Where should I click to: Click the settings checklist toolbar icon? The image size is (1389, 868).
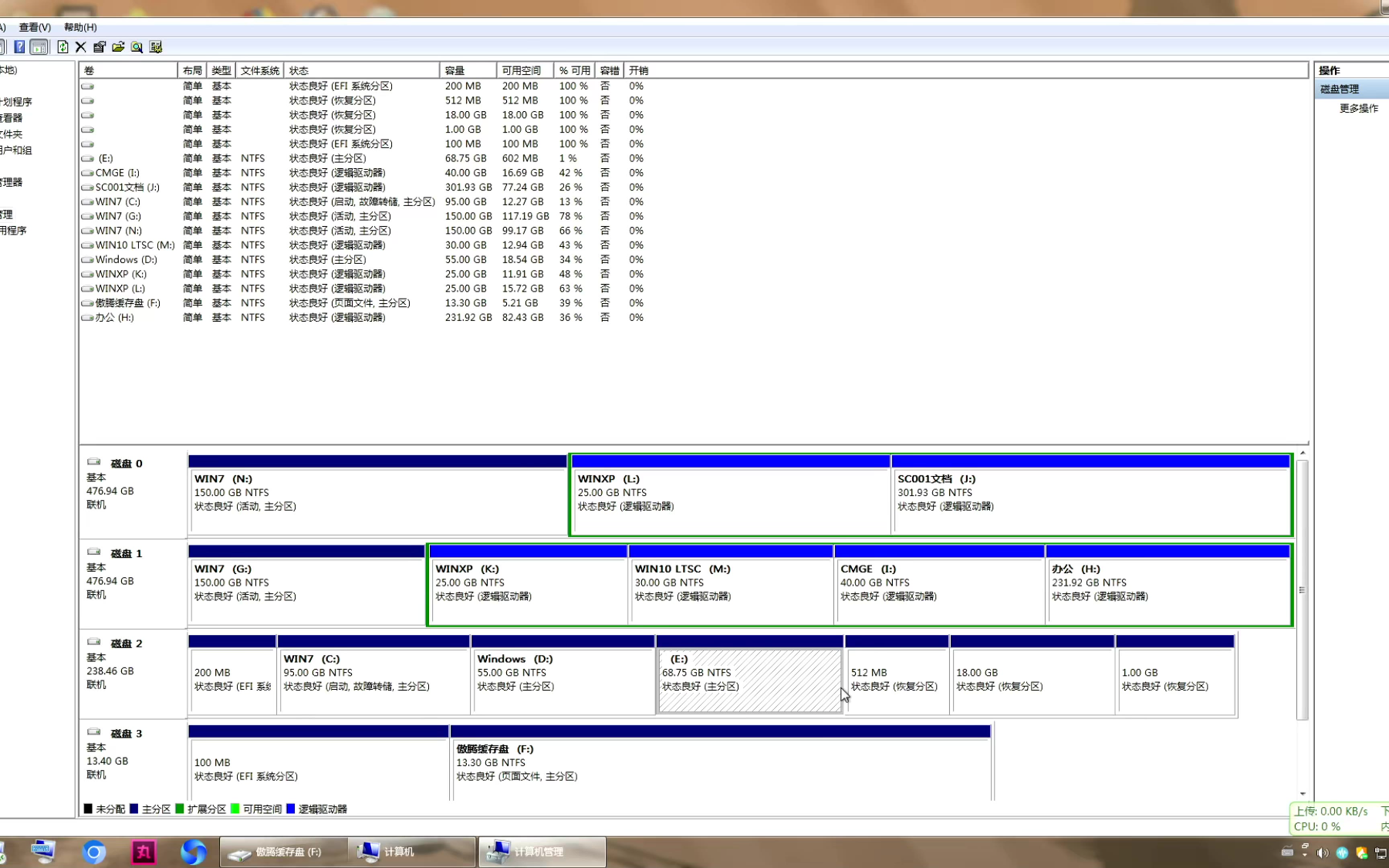[156, 47]
